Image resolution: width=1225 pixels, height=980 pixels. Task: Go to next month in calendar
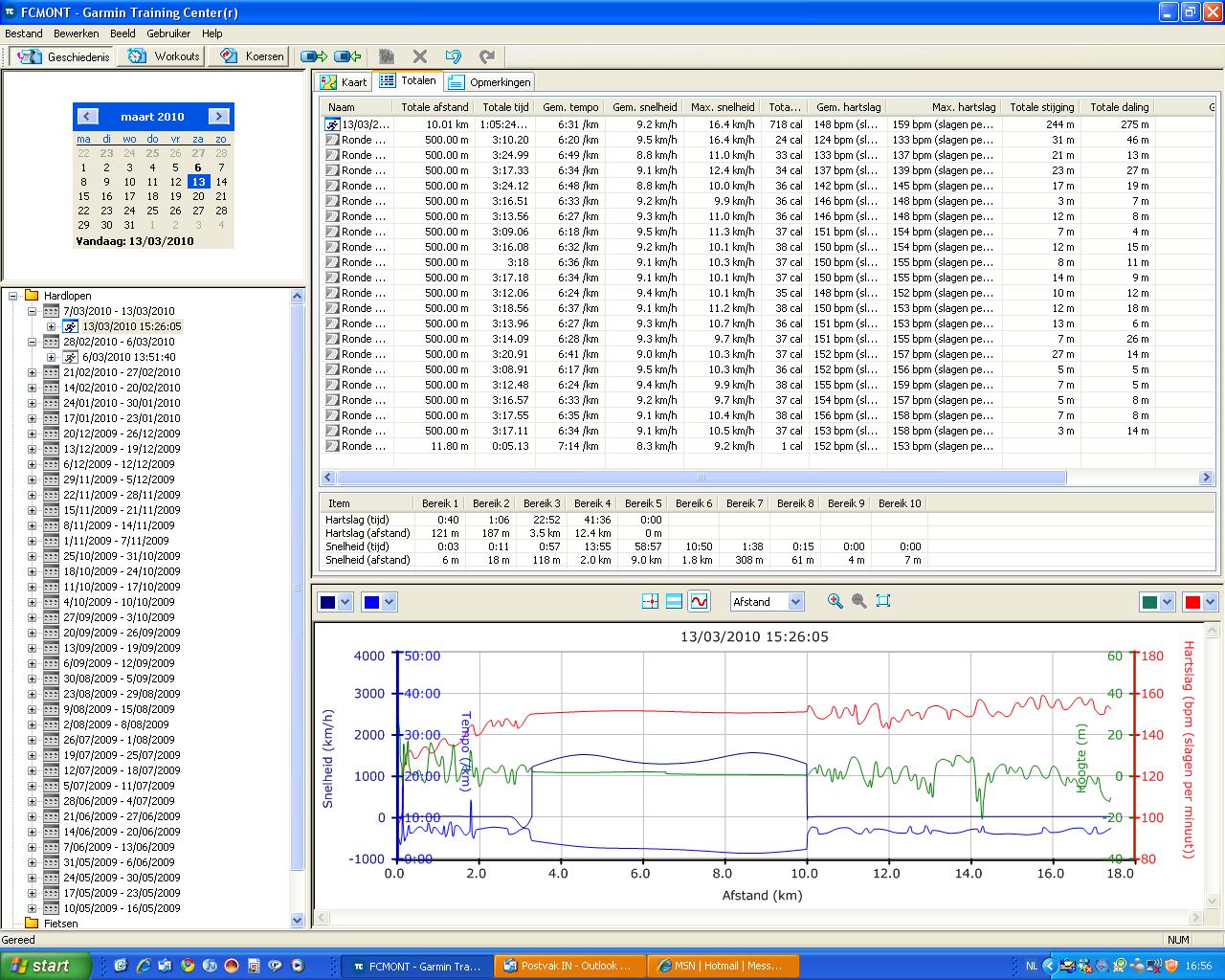pyautogui.click(x=218, y=117)
